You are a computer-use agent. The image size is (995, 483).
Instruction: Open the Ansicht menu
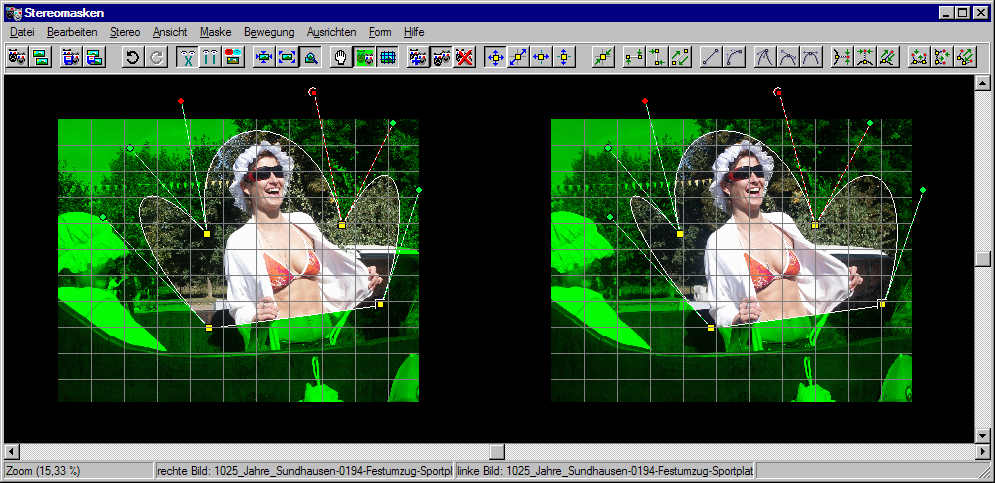tap(170, 32)
